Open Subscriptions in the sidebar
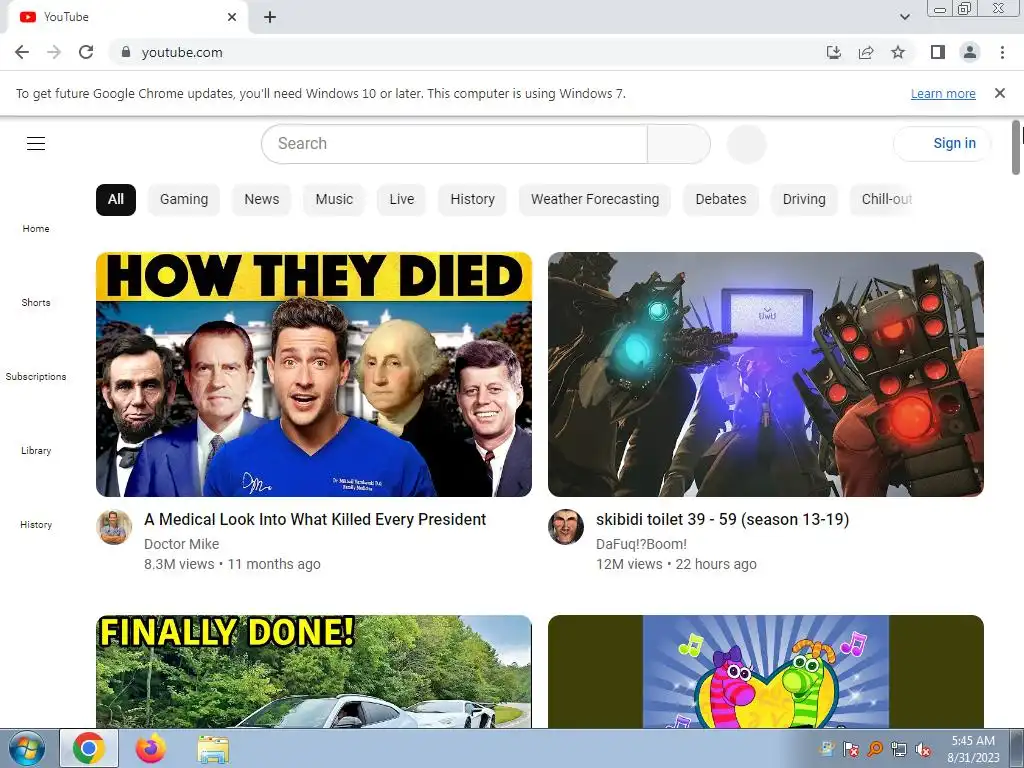1024x768 pixels. [36, 376]
